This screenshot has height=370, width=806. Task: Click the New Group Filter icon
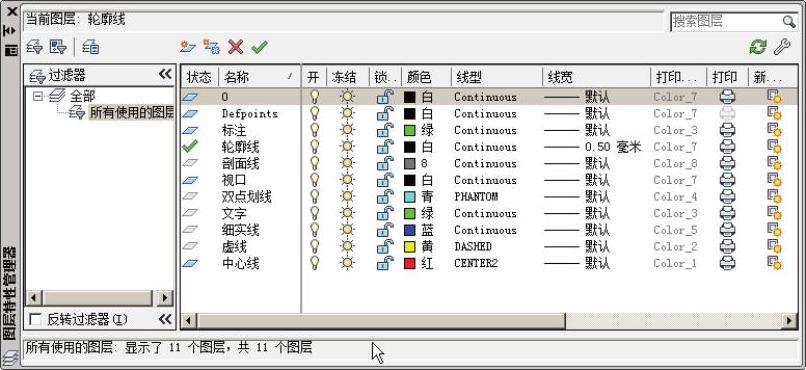[x=58, y=47]
